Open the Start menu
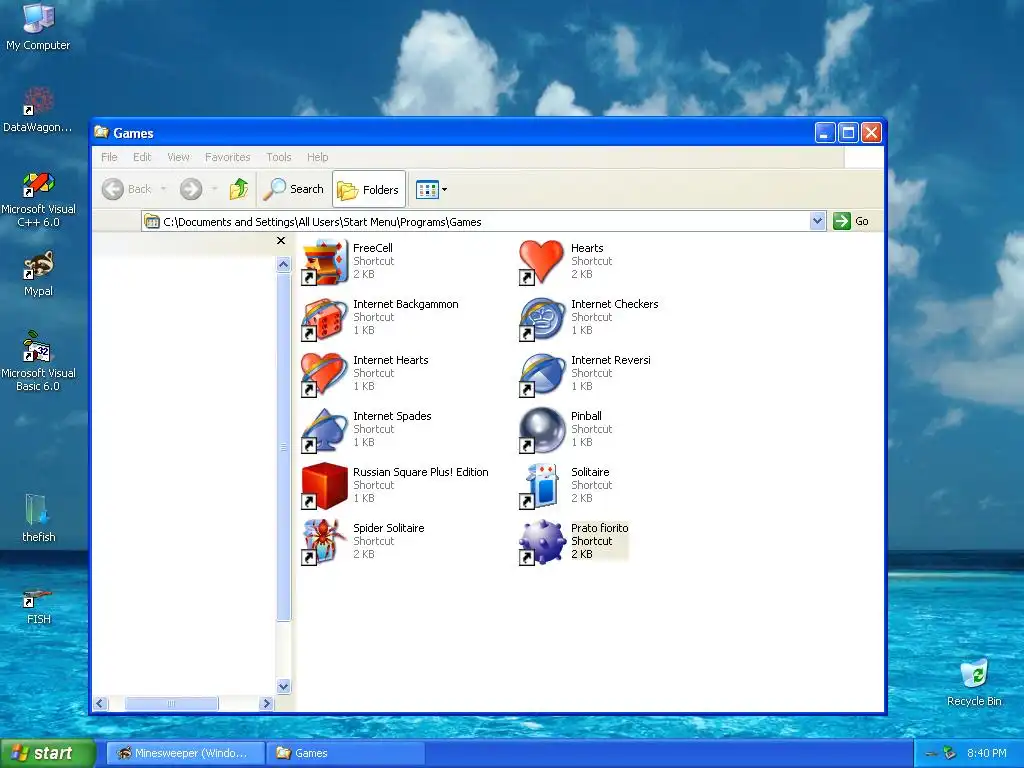The image size is (1024, 768). click(x=48, y=754)
